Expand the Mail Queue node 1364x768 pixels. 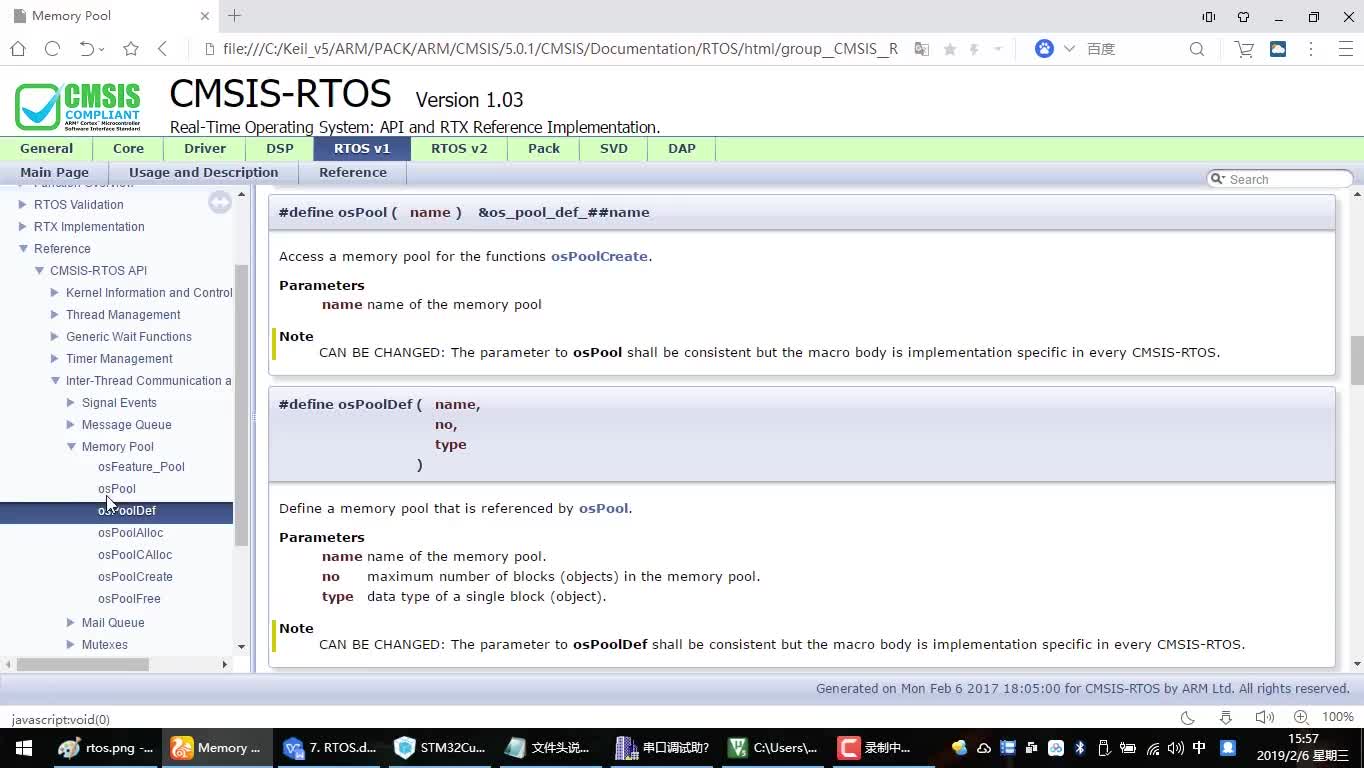click(x=71, y=622)
